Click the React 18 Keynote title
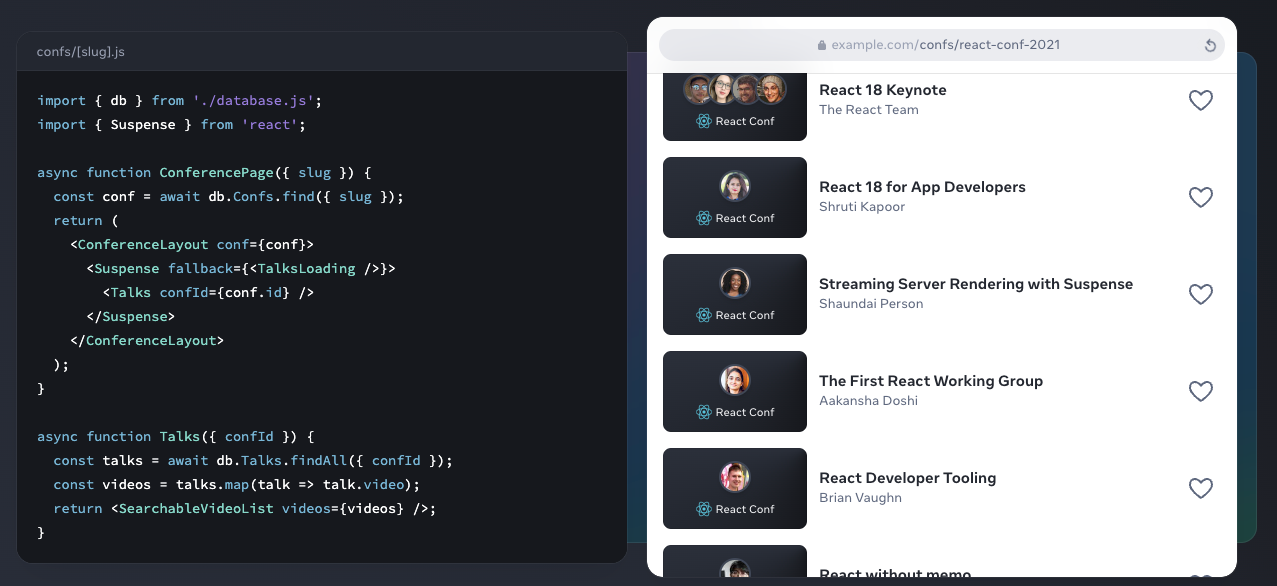The height and width of the screenshot is (586, 1277). tap(883, 90)
